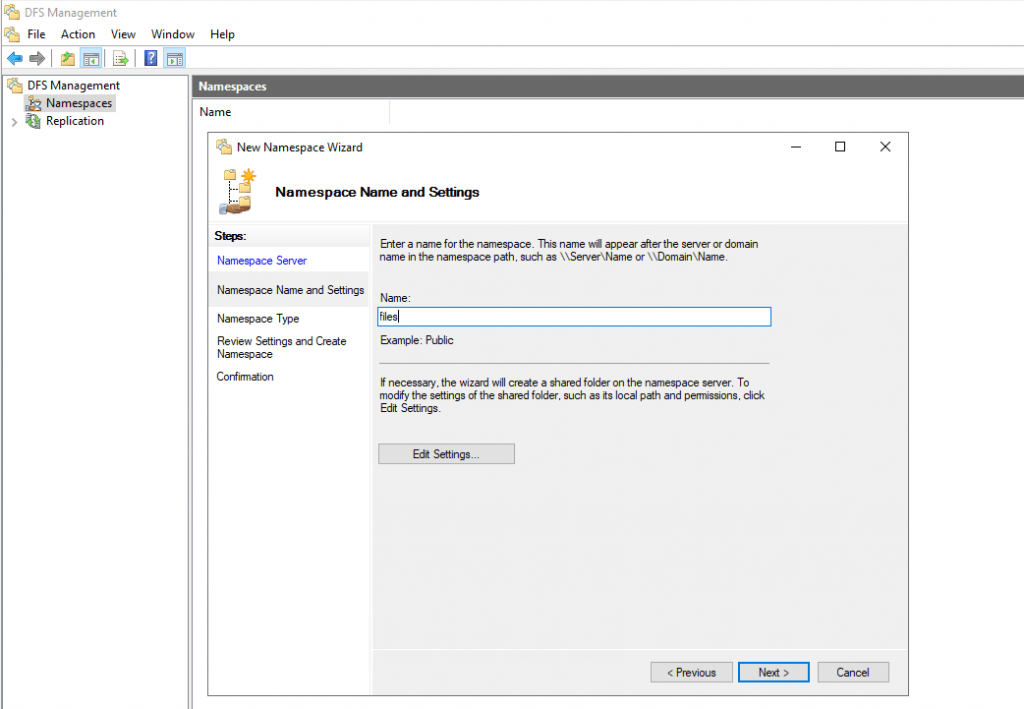Click the MMC icon beside the File menu
The width and height of the screenshot is (1024, 709).
[x=12, y=34]
